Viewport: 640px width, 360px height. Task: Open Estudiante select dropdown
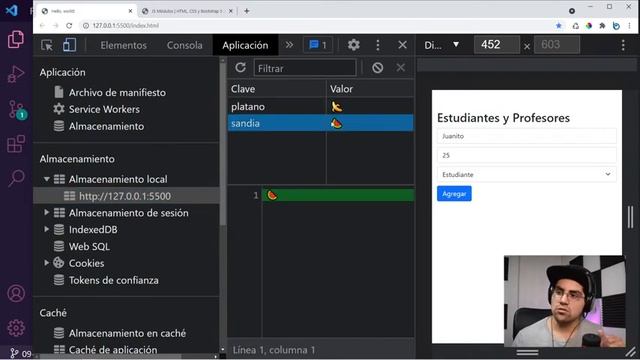point(527,174)
